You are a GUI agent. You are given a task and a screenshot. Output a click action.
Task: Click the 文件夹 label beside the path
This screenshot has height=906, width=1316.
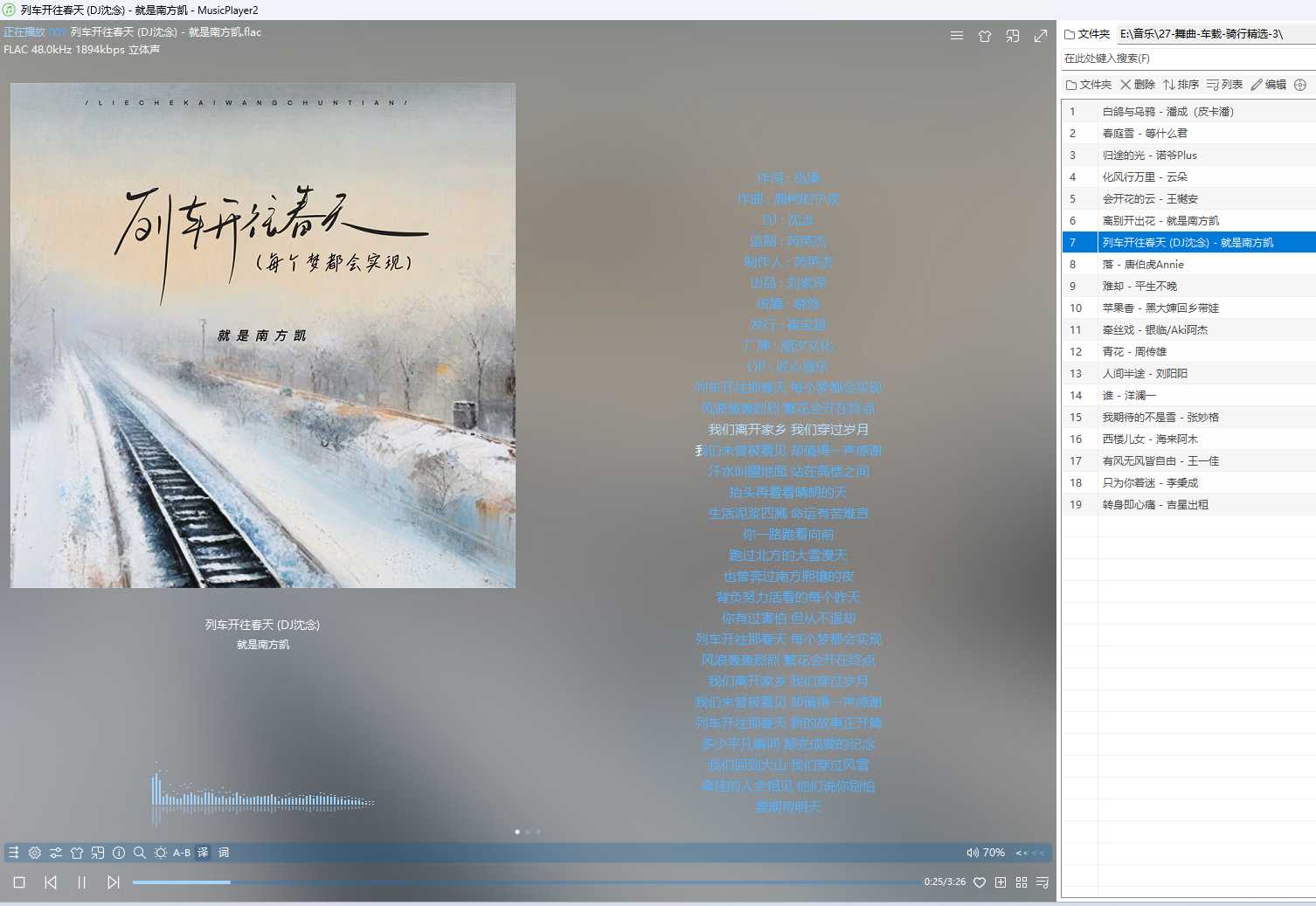[1087, 34]
